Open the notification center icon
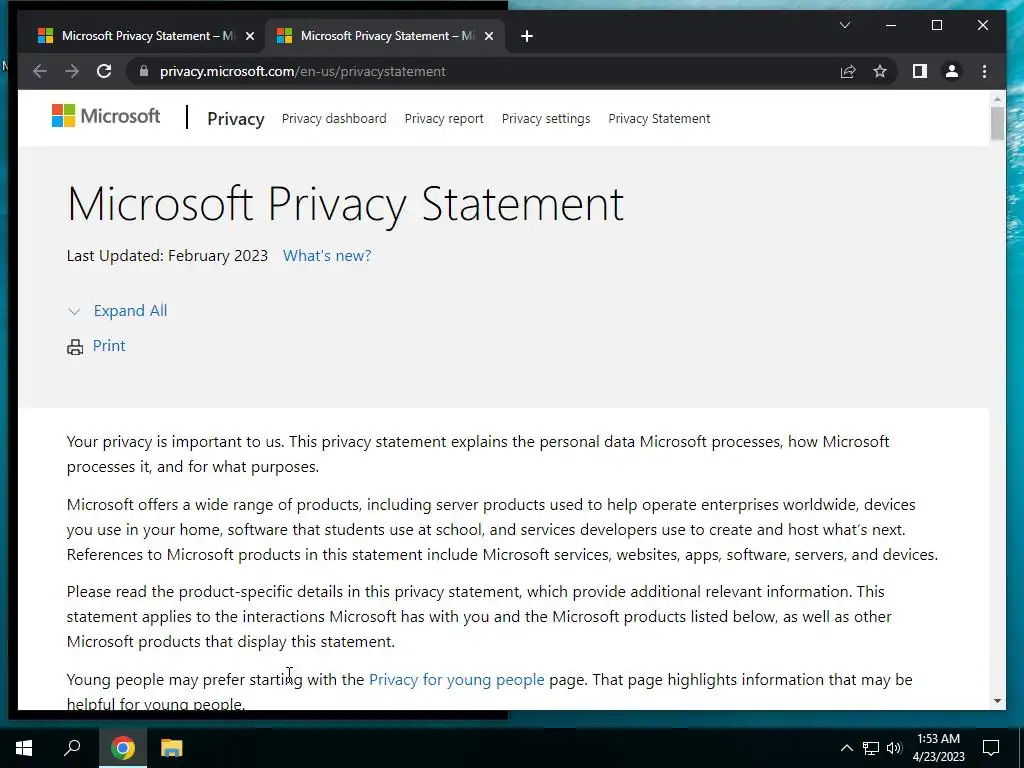This screenshot has height=768, width=1024. click(x=991, y=748)
